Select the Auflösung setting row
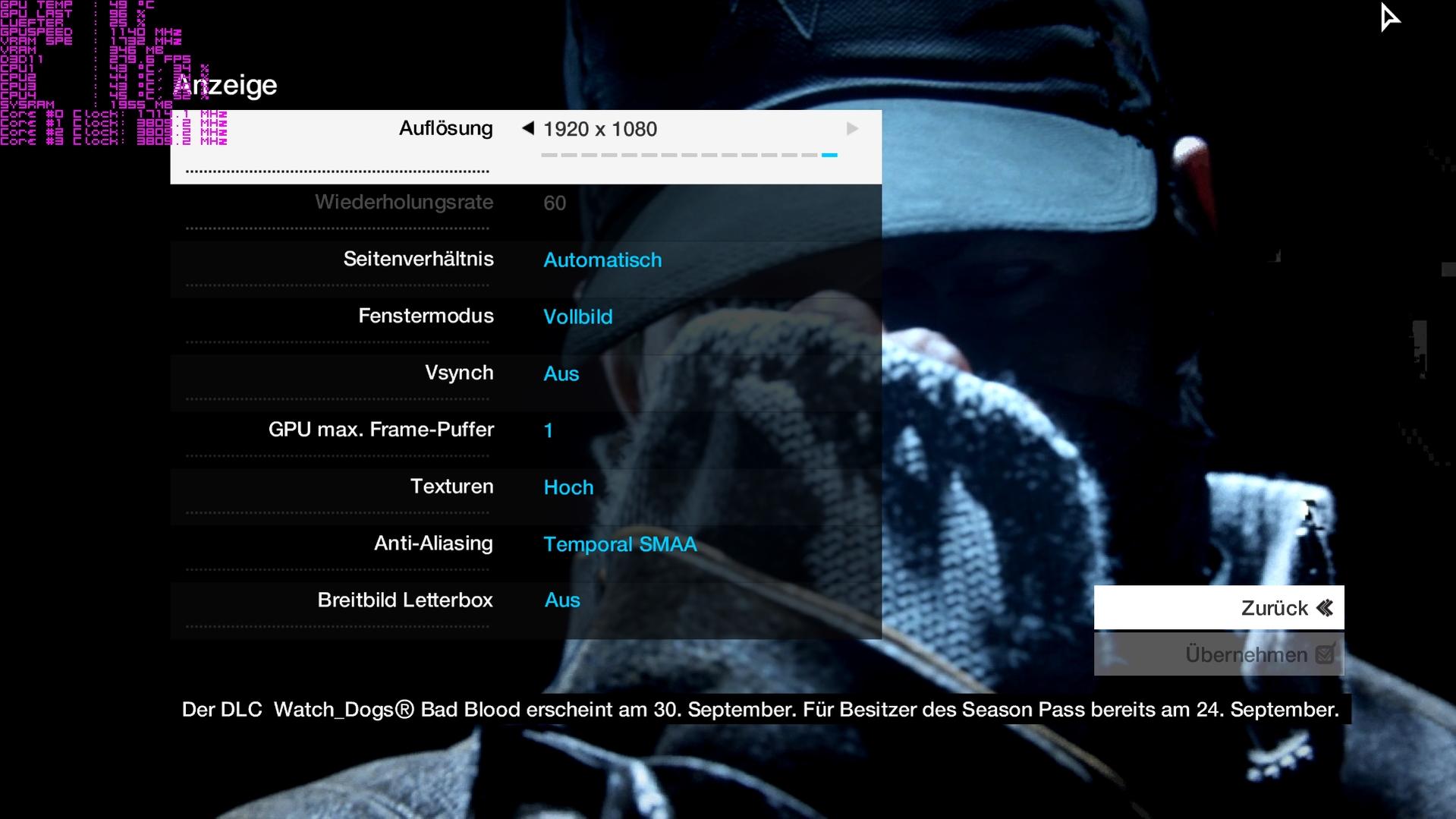The height and width of the screenshot is (819, 1456). 526,146
